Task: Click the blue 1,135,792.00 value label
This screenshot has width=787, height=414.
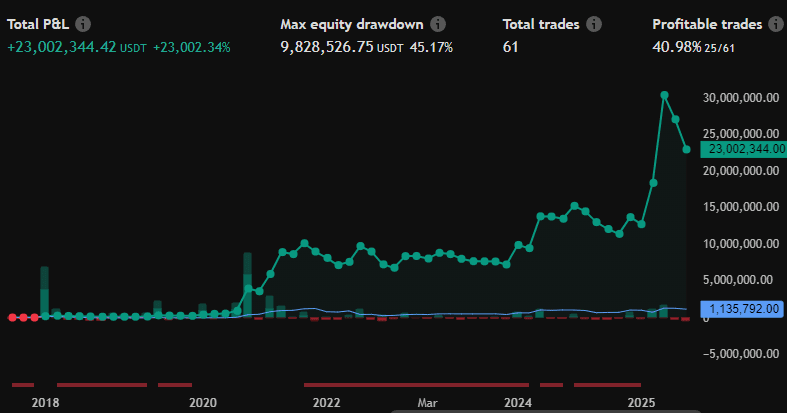Action: [x=745, y=309]
